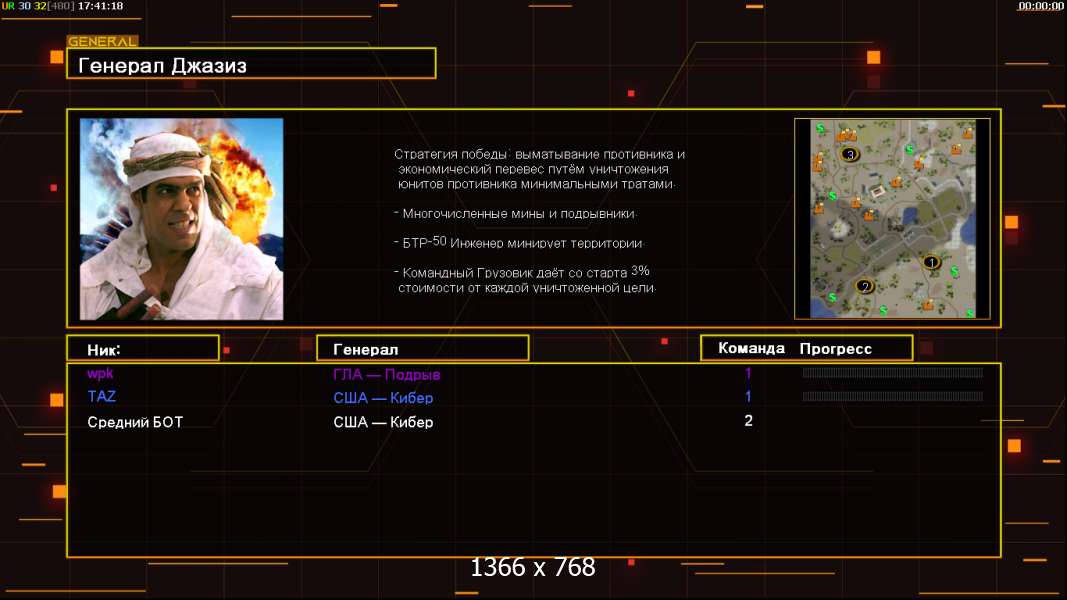The height and width of the screenshot is (600, 1067).
Task: Click the 17:41:18 clock readout
Action: (x=100, y=6)
